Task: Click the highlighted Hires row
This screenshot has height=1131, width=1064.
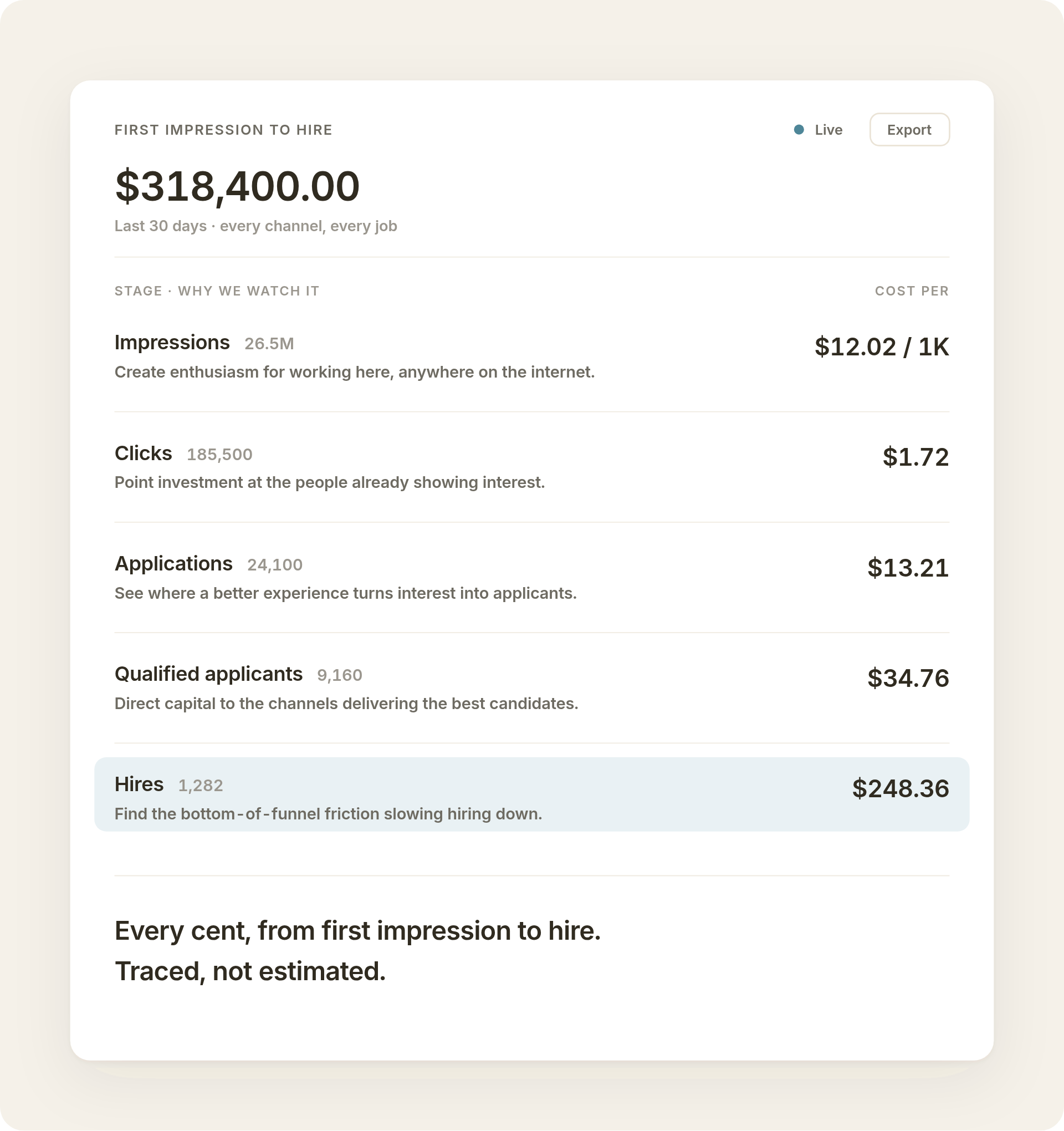Action: click(x=531, y=794)
